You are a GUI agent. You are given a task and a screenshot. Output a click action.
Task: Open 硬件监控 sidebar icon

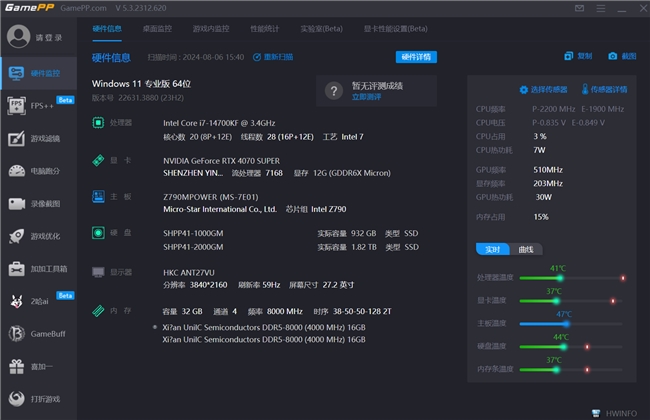coord(16,73)
